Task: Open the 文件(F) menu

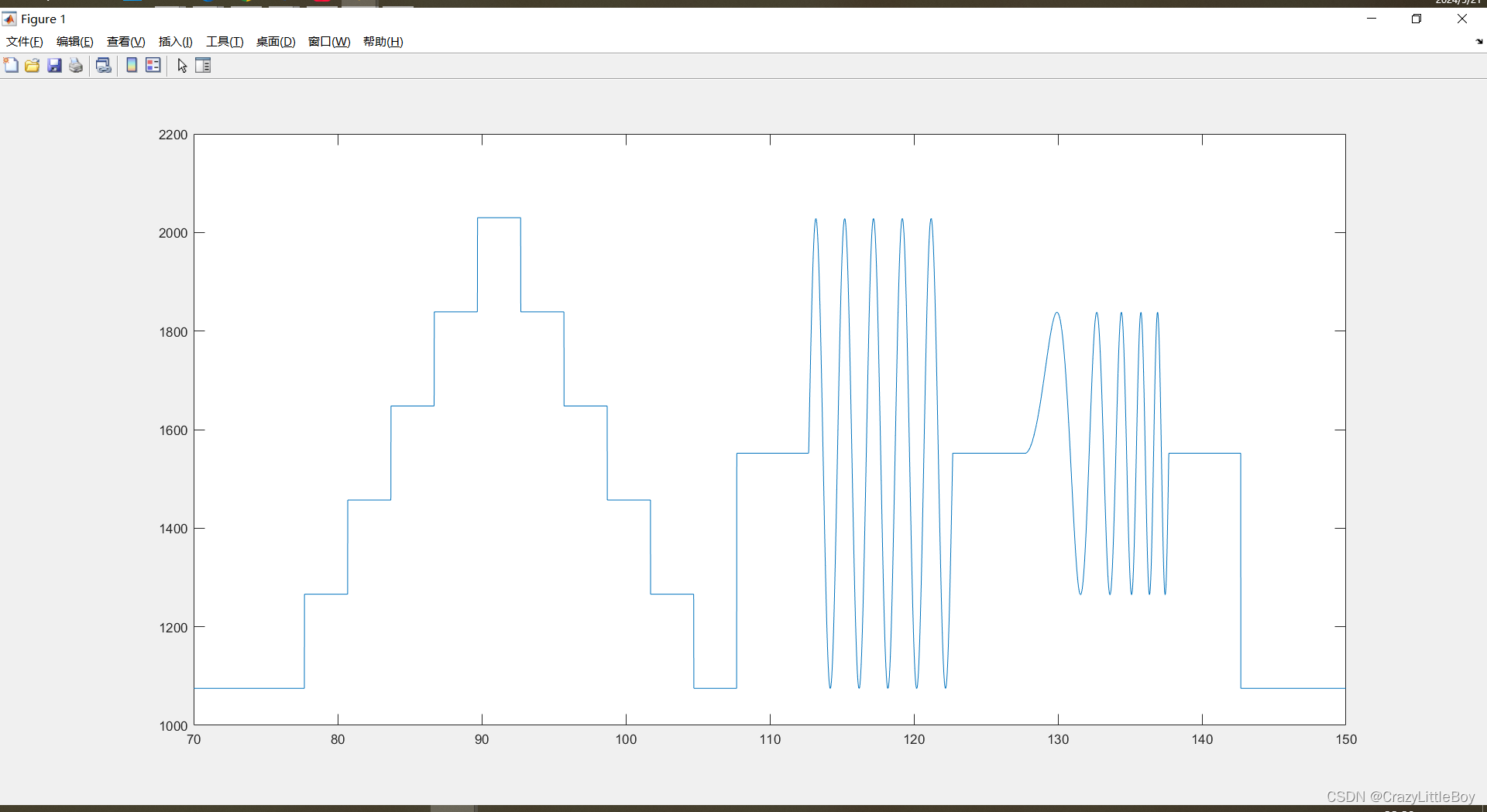Action: pyautogui.click(x=25, y=42)
